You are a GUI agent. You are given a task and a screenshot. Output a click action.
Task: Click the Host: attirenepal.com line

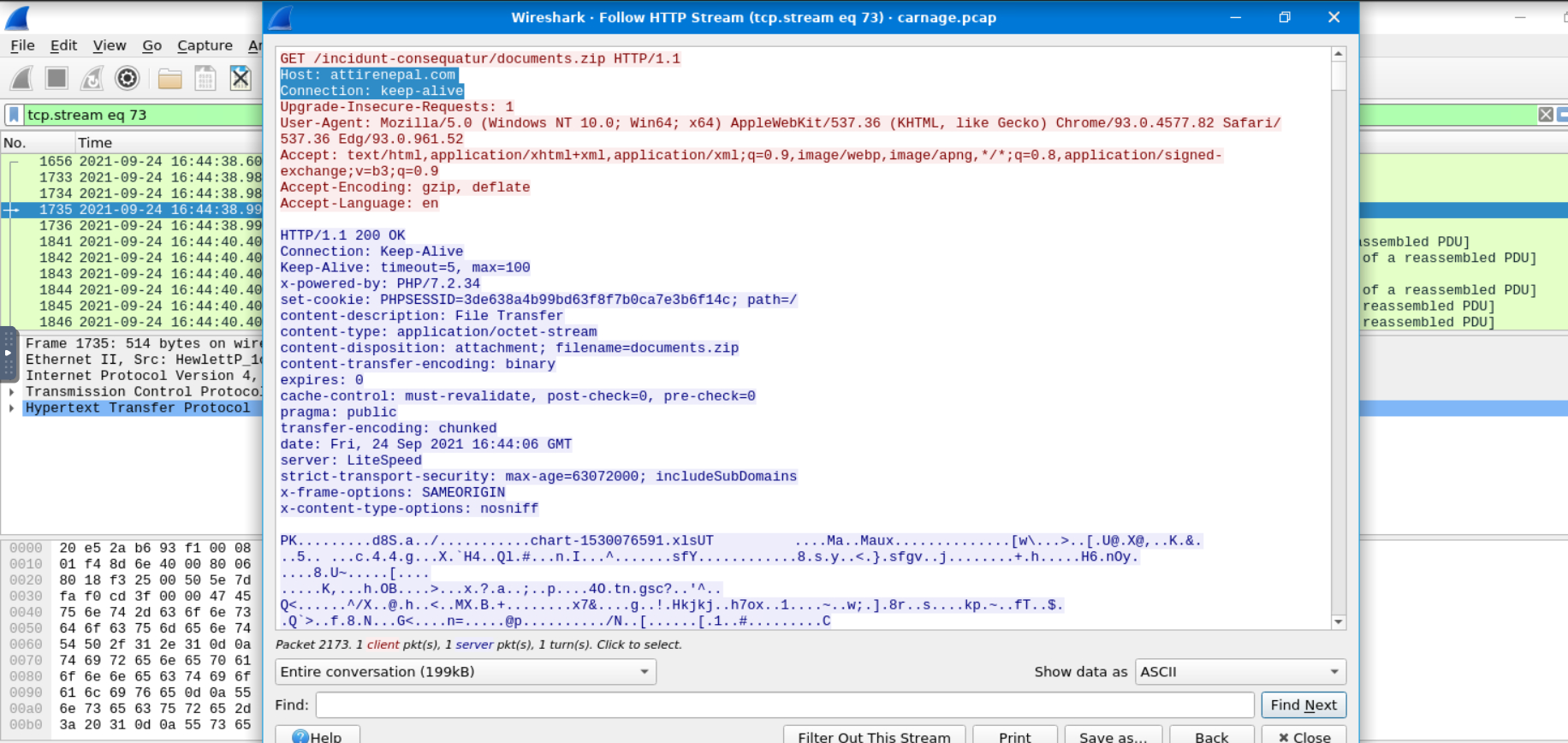(368, 75)
